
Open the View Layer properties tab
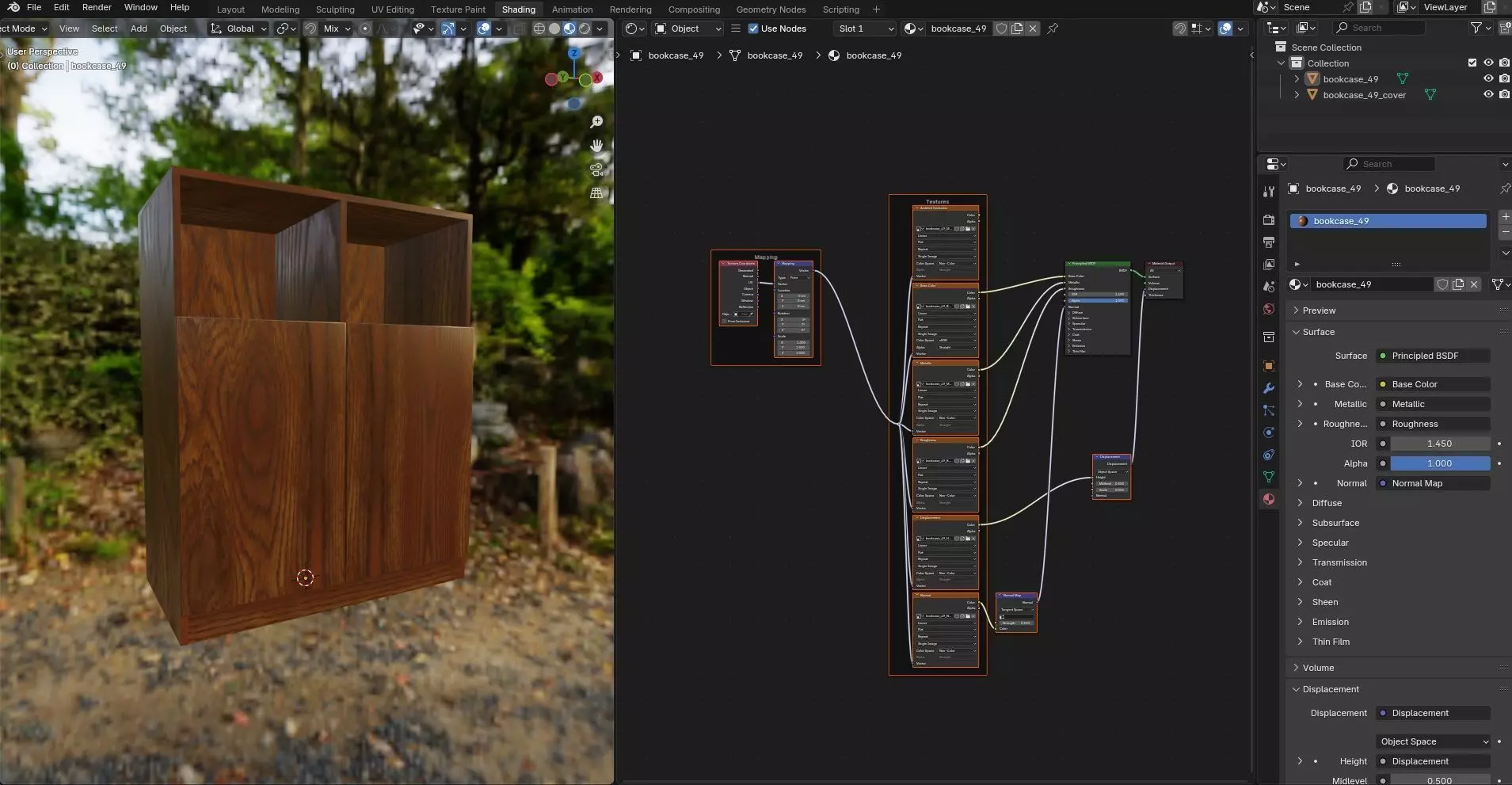point(1269,264)
